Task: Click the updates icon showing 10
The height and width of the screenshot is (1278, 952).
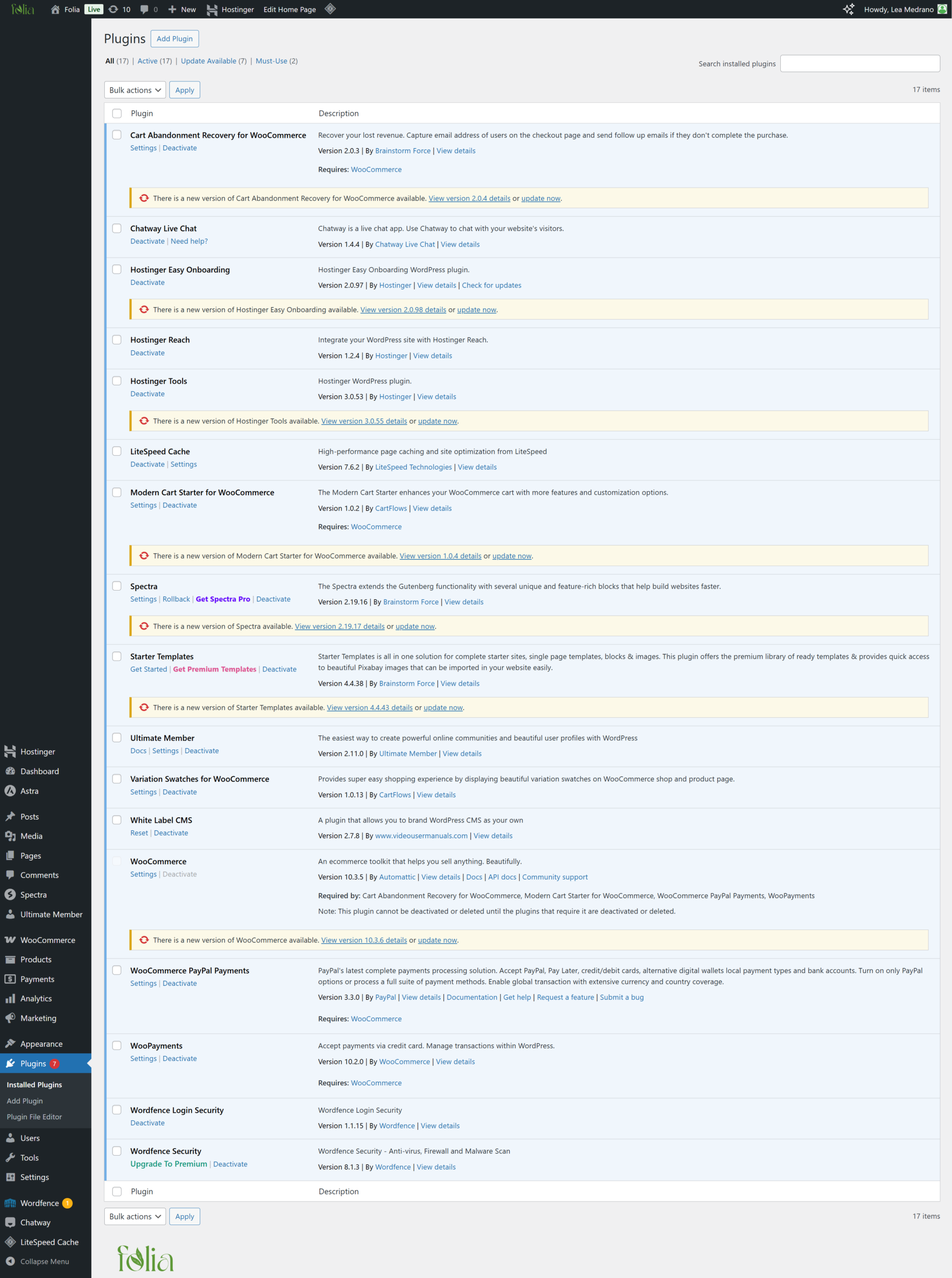Action: 113,9
